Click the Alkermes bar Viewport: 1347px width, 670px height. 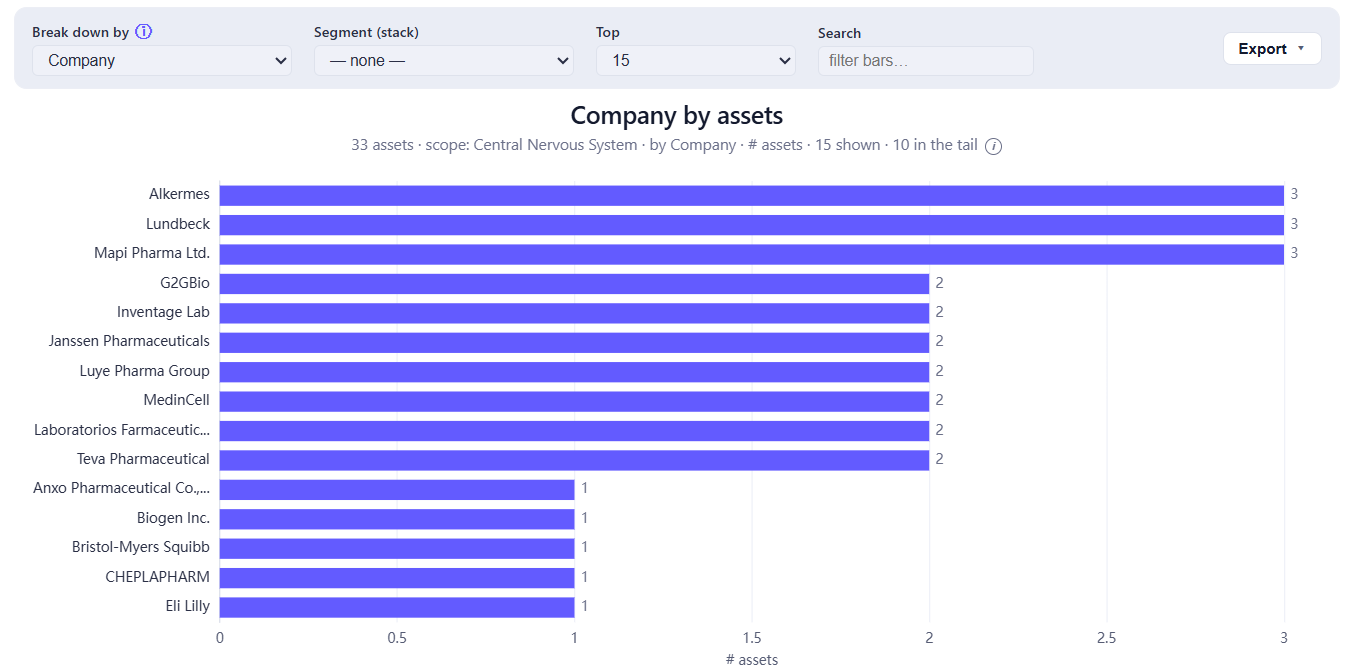752,195
